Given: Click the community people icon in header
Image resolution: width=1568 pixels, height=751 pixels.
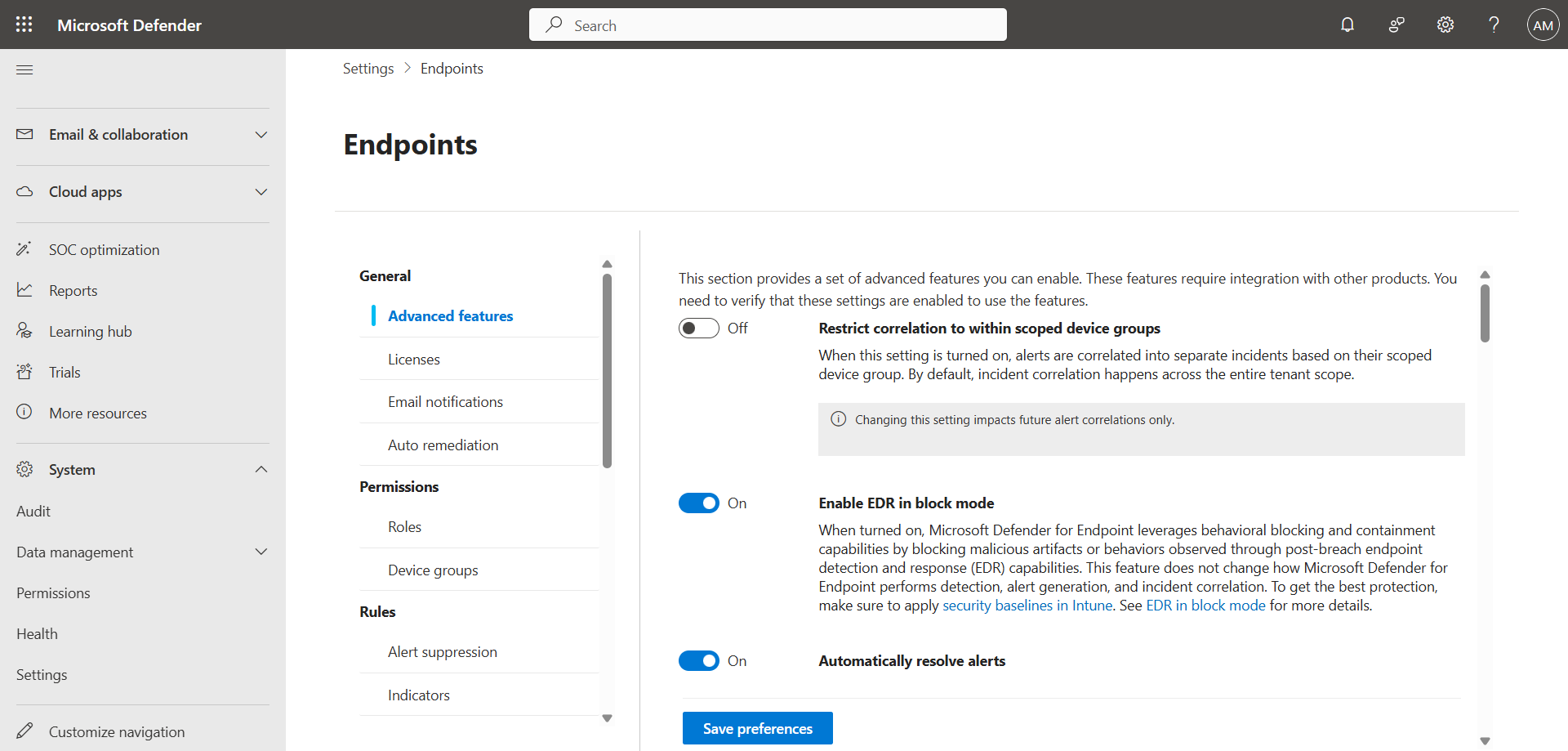Looking at the screenshot, I should click(x=1396, y=25).
